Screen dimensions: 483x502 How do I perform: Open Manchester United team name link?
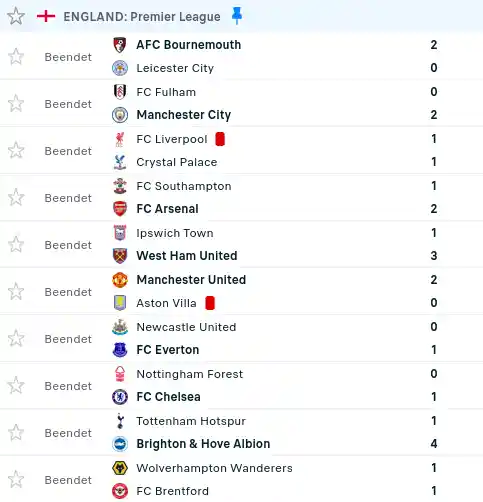[191, 280]
